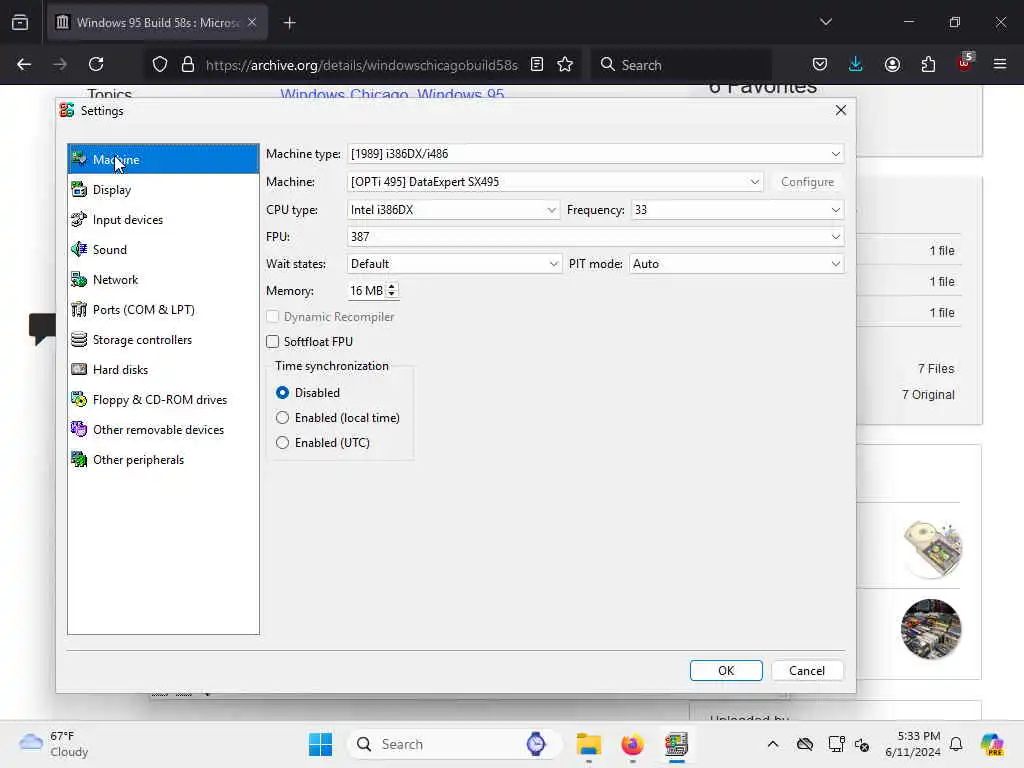
Task: Toggle the Softfloat FPU checkbox
Action: tap(273, 342)
